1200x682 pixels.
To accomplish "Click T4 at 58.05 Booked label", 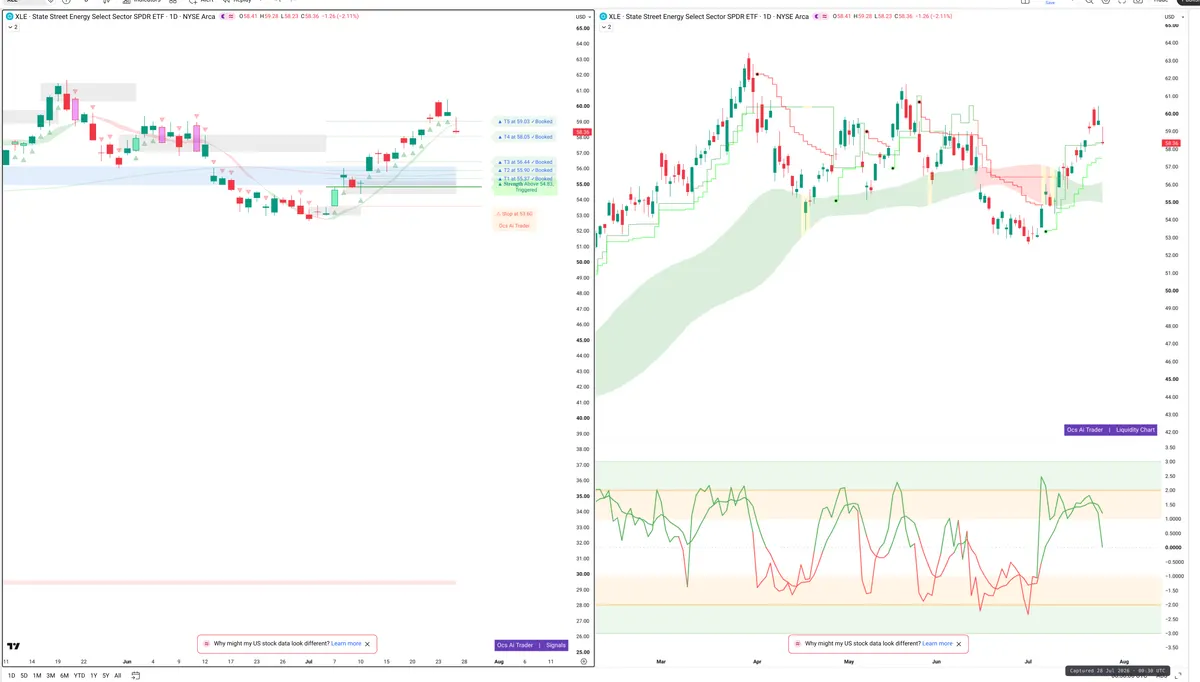I will 525,137.
